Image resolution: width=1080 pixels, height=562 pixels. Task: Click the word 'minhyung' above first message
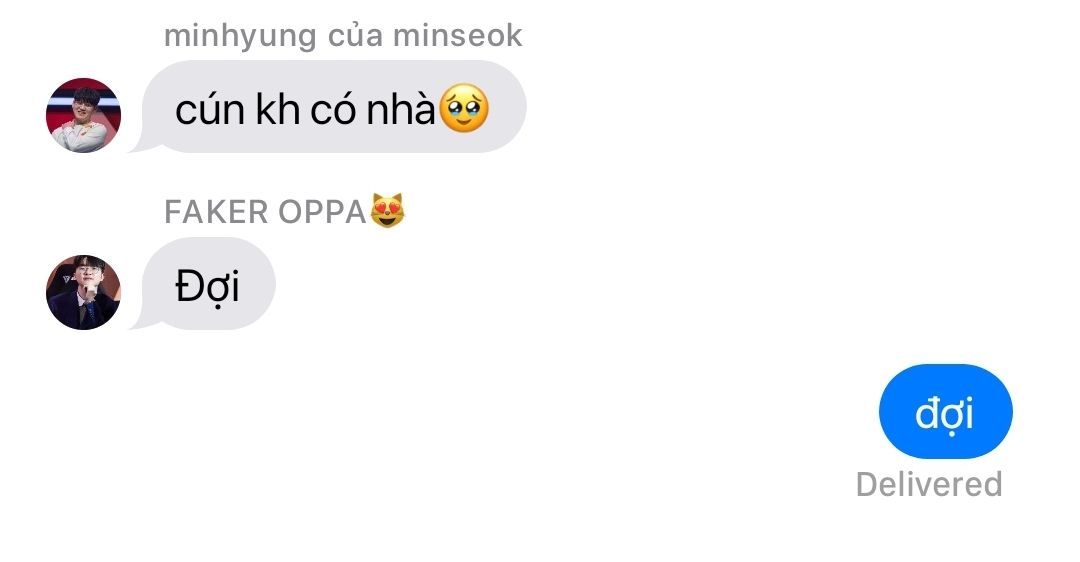pos(240,37)
